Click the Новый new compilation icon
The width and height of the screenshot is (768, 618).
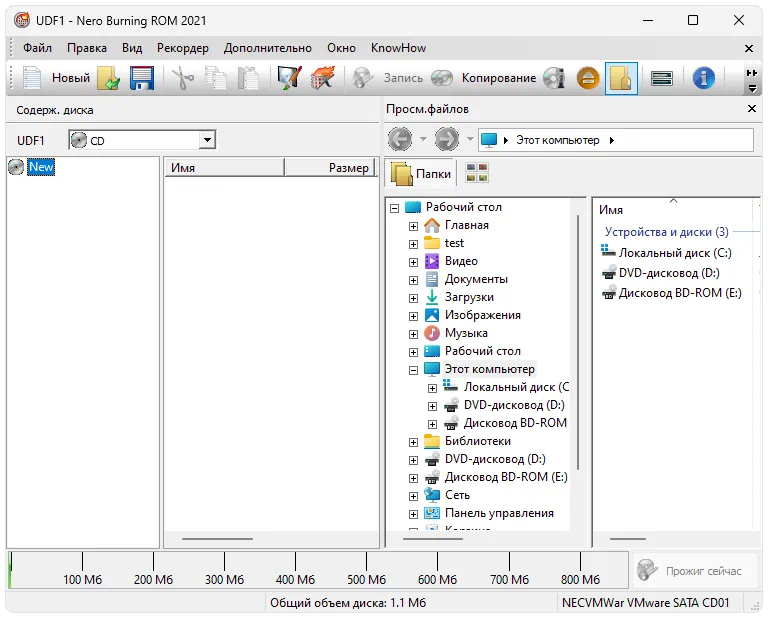(32, 78)
